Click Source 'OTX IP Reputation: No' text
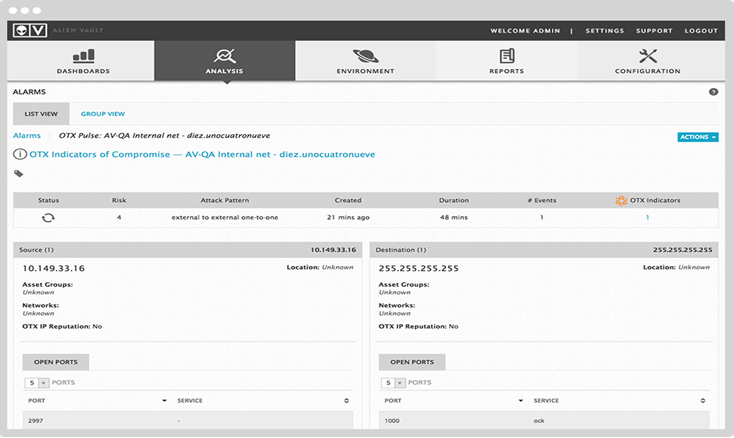 (62, 327)
